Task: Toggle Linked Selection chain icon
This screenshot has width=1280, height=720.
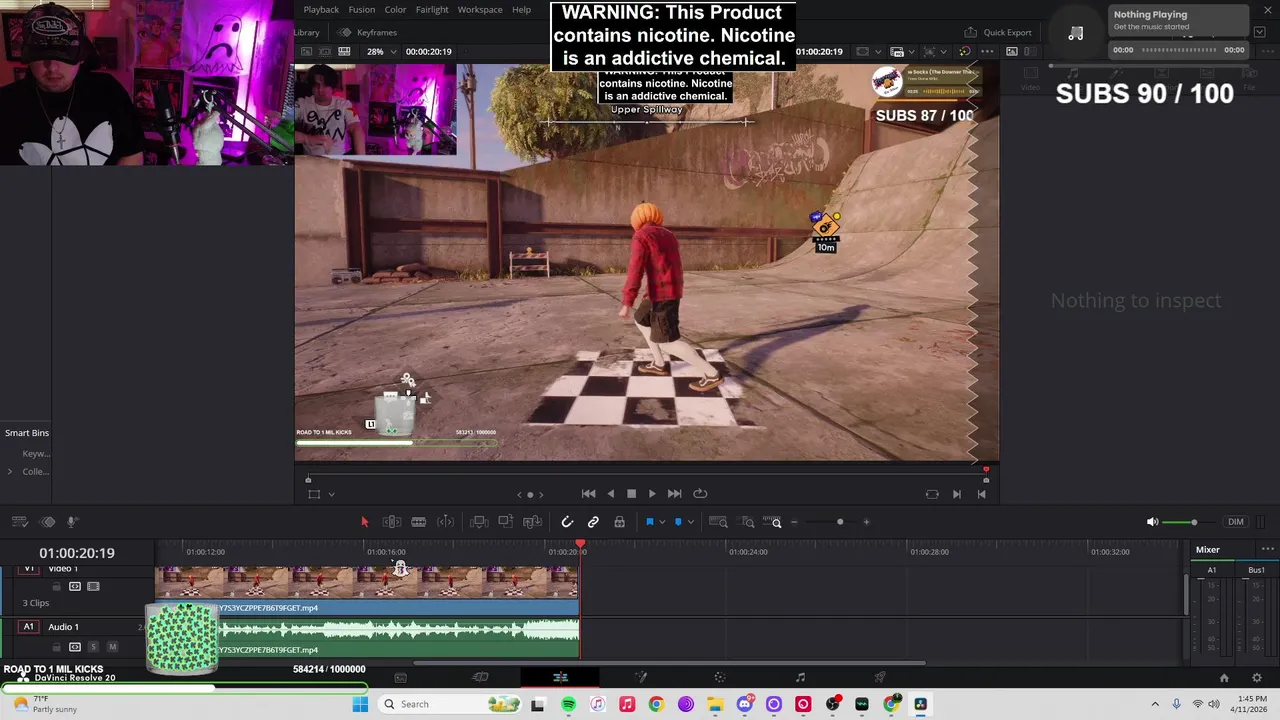Action: click(x=593, y=522)
